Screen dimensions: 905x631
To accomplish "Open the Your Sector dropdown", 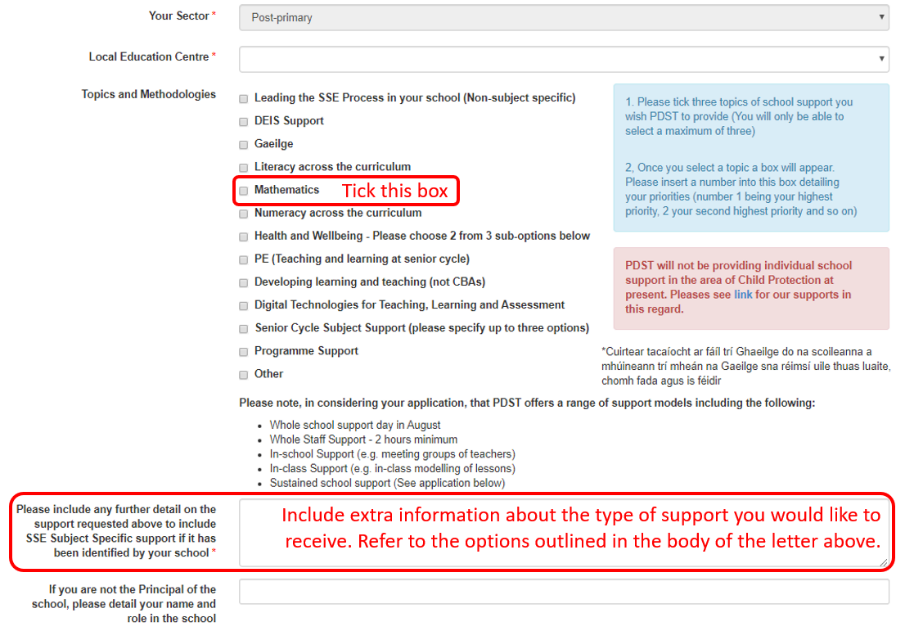I will [563, 17].
